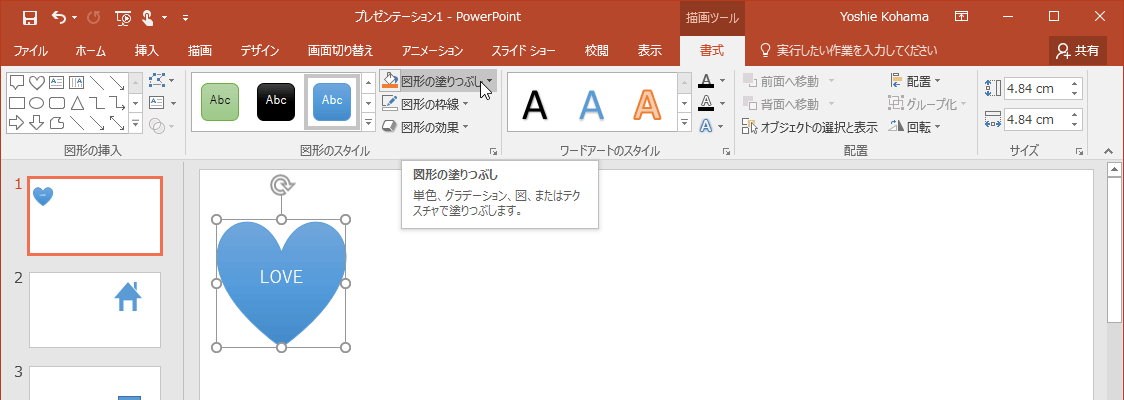Viewport: 1124px width, 400px height.
Task: Click オブジェクトの選択と表示 button
Action: pos(810,127)
